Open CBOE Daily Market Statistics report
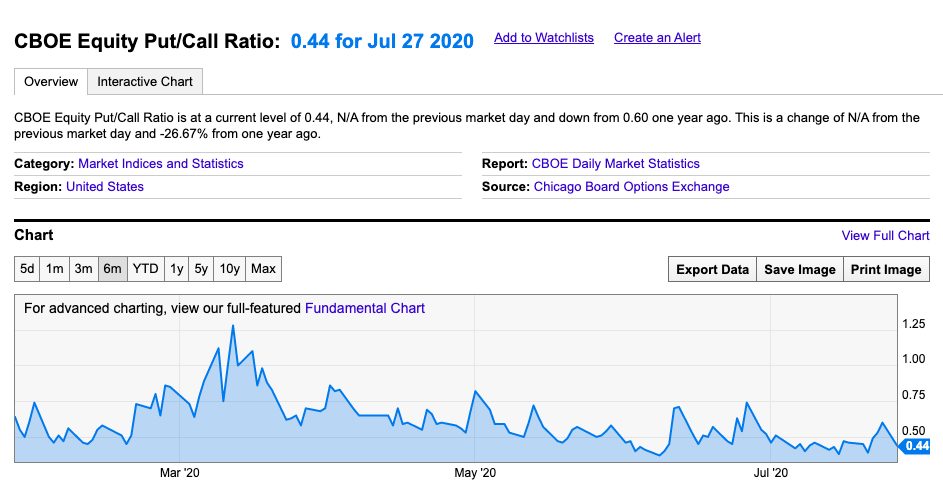This screenshot has height=496, width=943. click(616, 164)
